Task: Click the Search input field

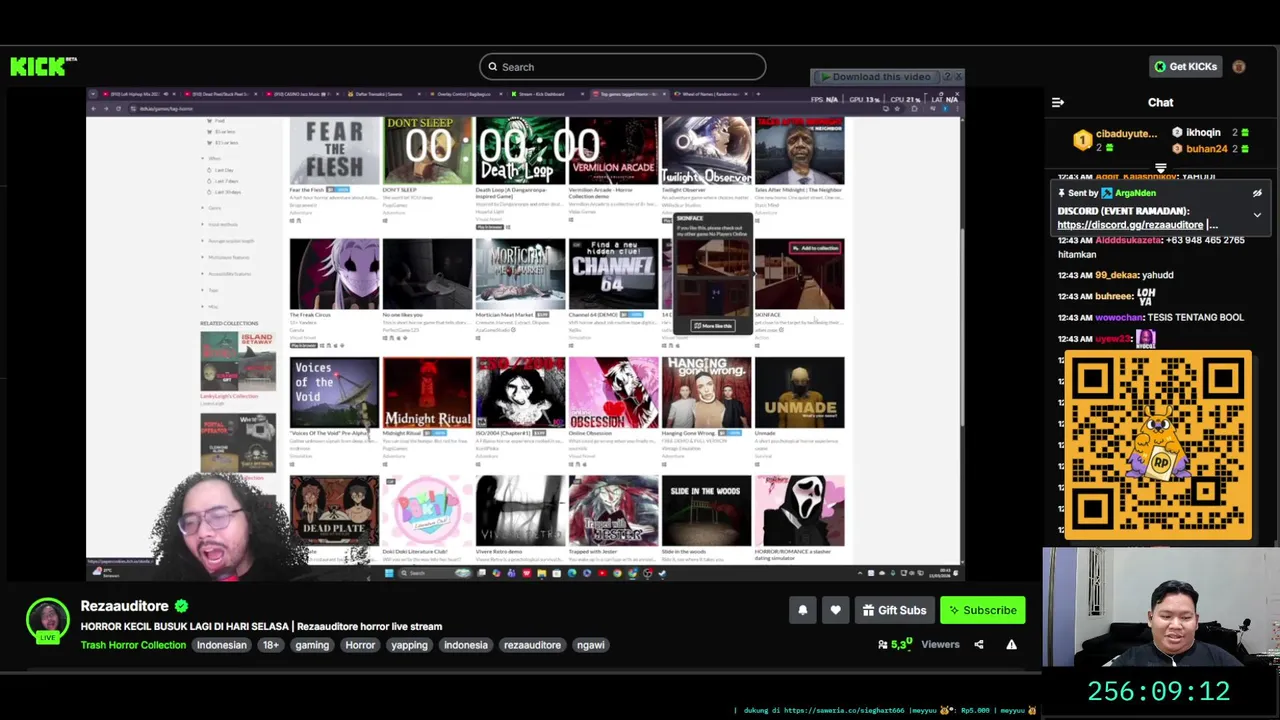Action: click(622, 67)
